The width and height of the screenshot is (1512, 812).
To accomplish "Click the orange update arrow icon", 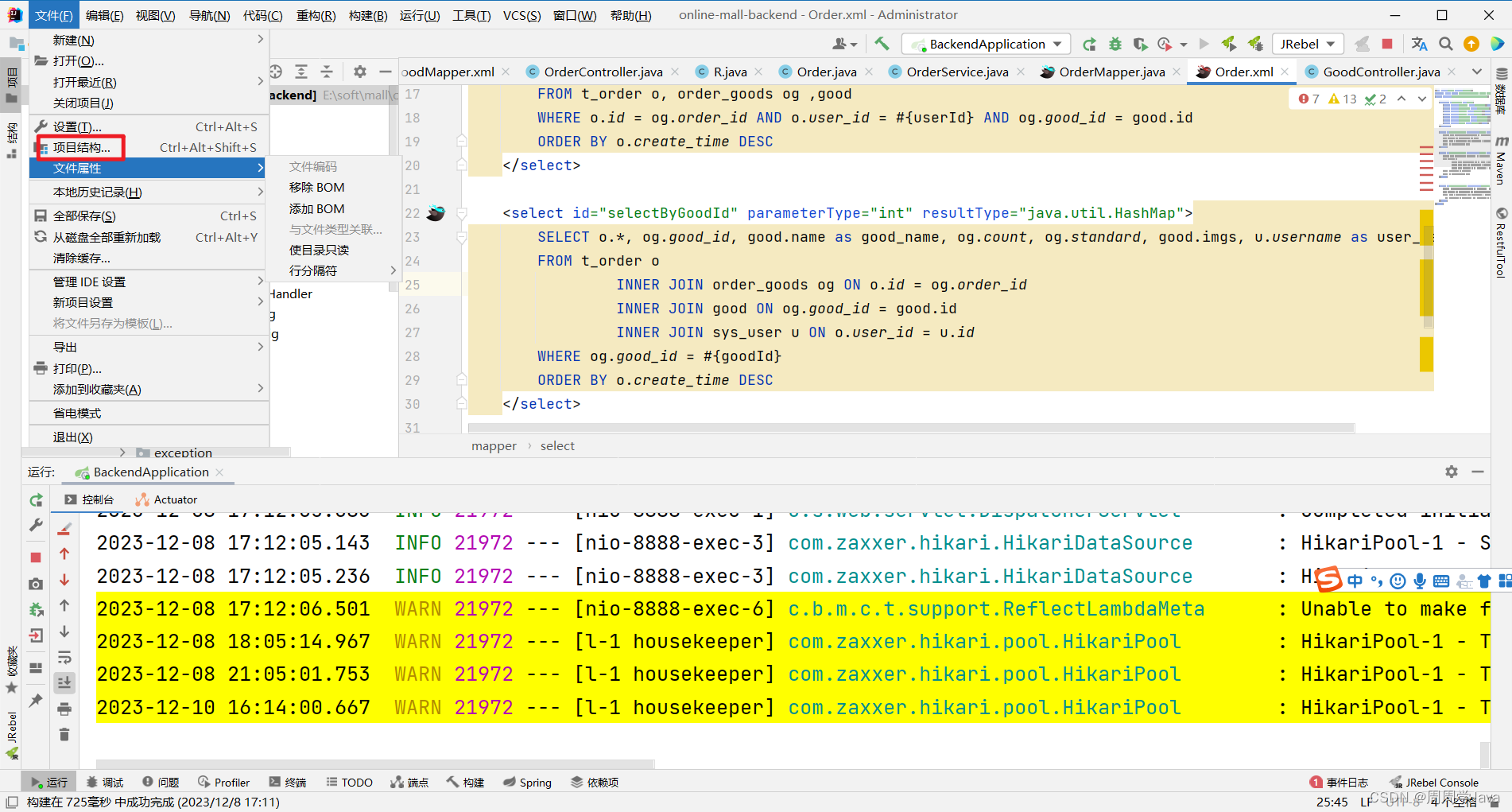I will [1471, 45].
